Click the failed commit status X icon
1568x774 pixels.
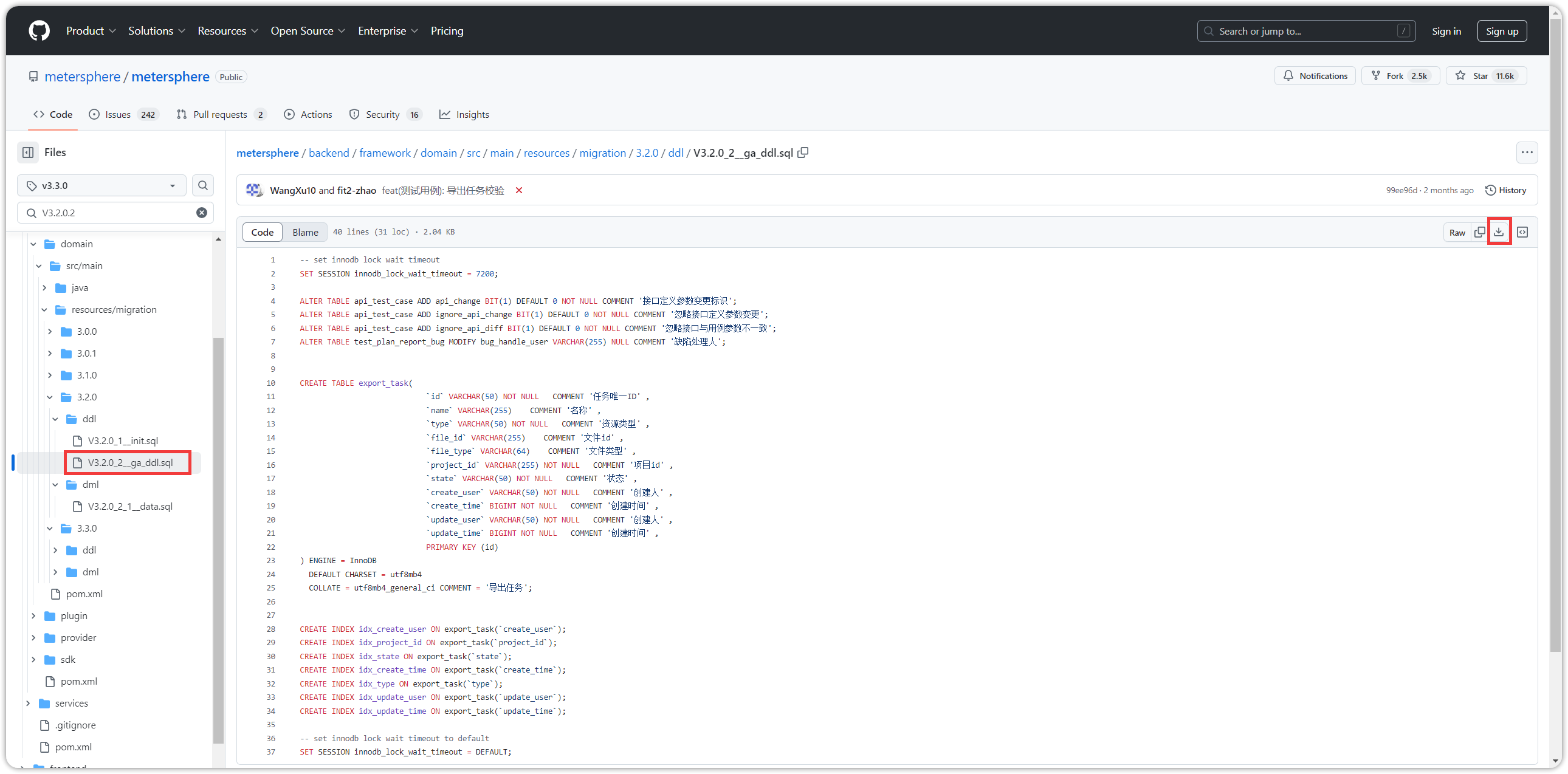519,190
